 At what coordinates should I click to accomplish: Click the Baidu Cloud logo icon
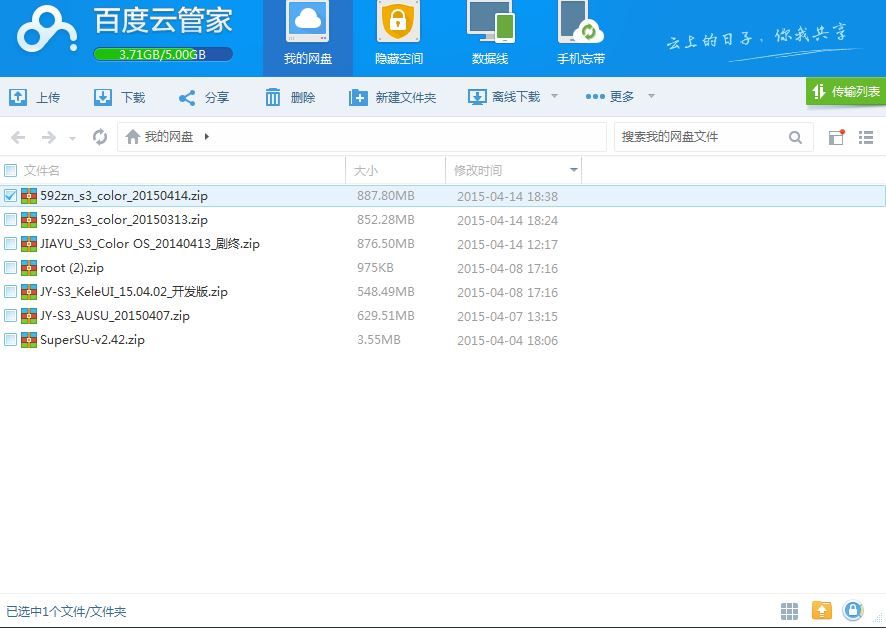coord(47,31)
